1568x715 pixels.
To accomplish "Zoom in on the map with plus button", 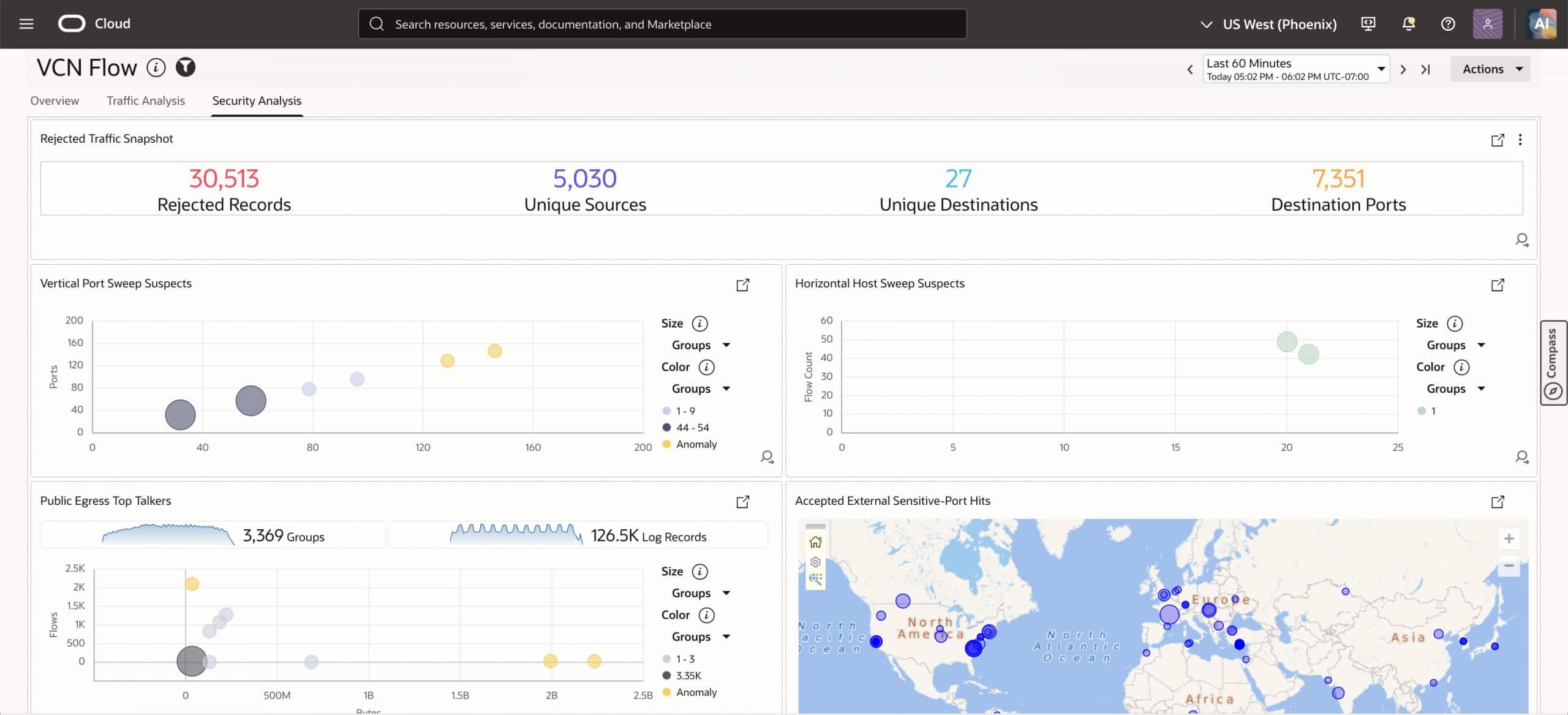I will (1509, 539).
